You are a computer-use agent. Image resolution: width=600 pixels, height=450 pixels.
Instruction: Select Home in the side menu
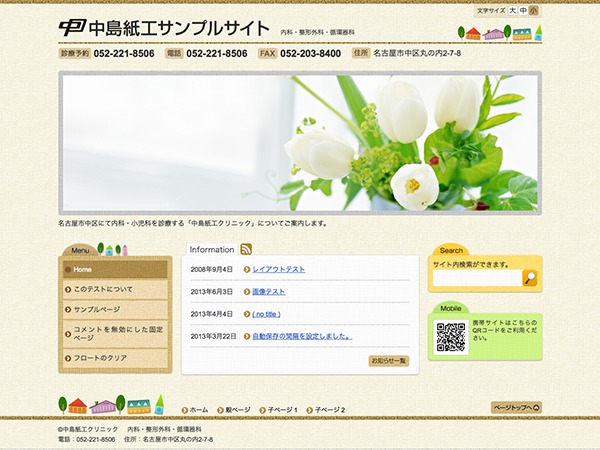click(x=115, y=269)
